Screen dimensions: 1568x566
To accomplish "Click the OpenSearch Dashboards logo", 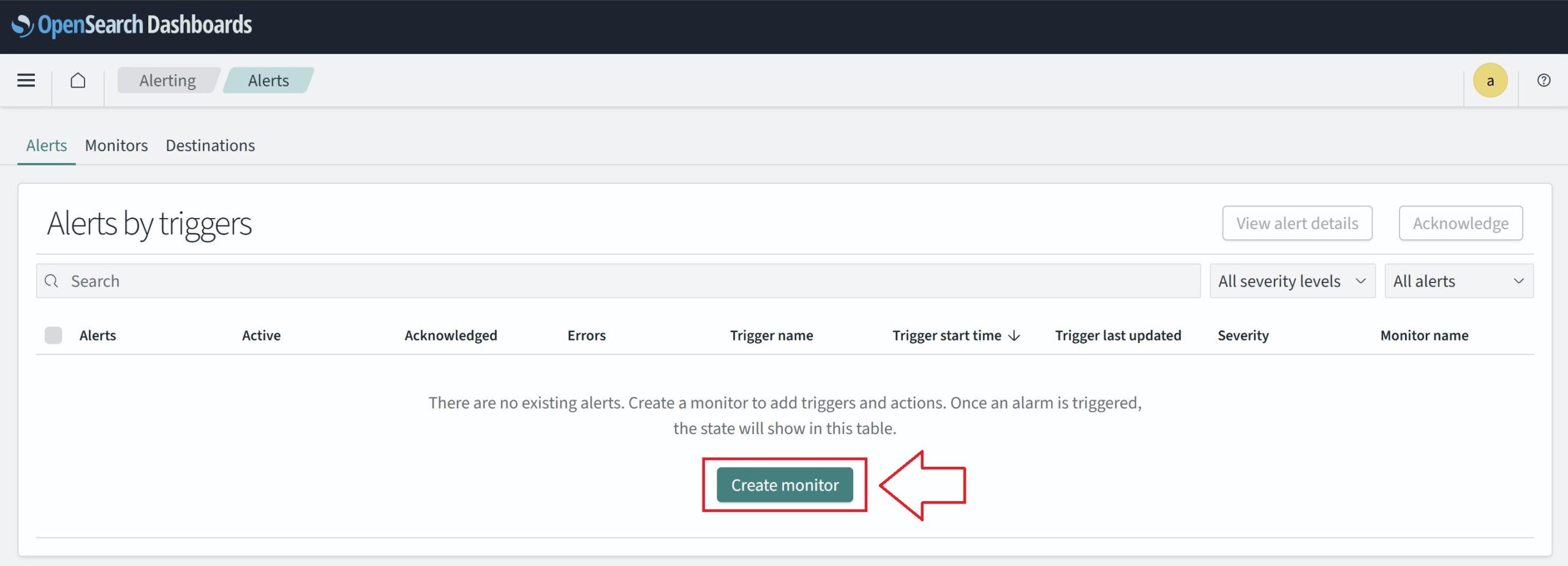I will click(132, 25).
